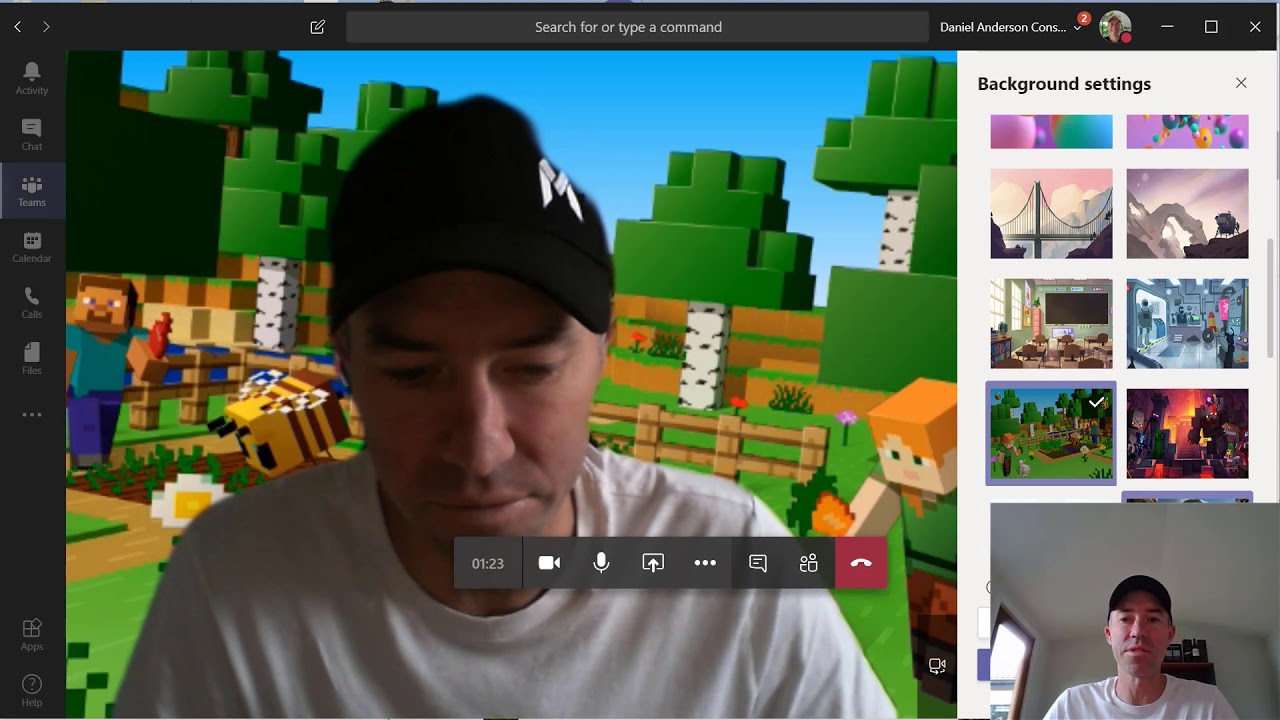The image size is (1280, 720).
Task: Choose the sci-fi lab background
Action: click(1187, 324)
